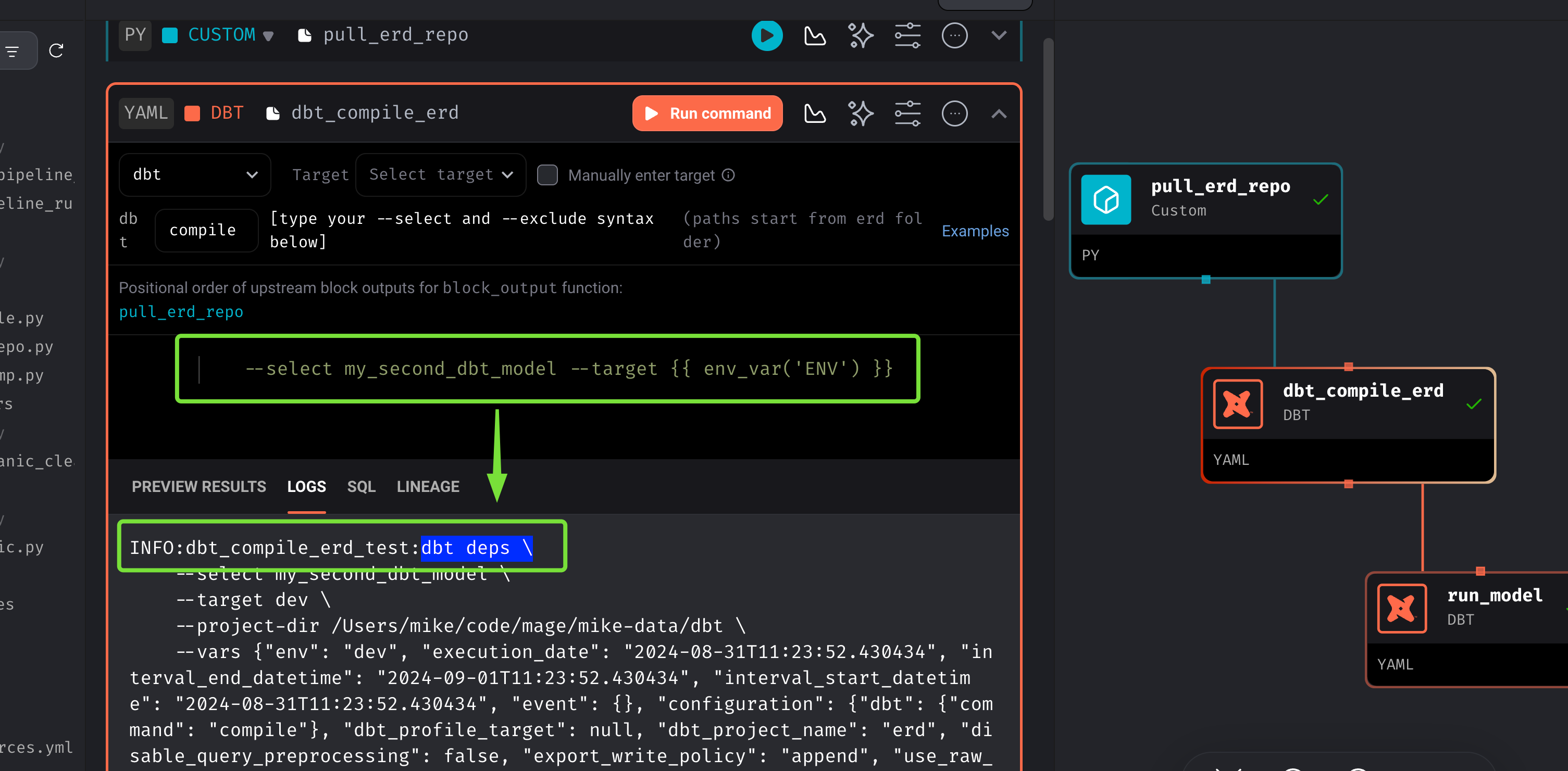This screenshot has height=771, width=1568.
Task: Click the AI sparkle icon on the dbt_compile_erd block
Action: point(860,114)
